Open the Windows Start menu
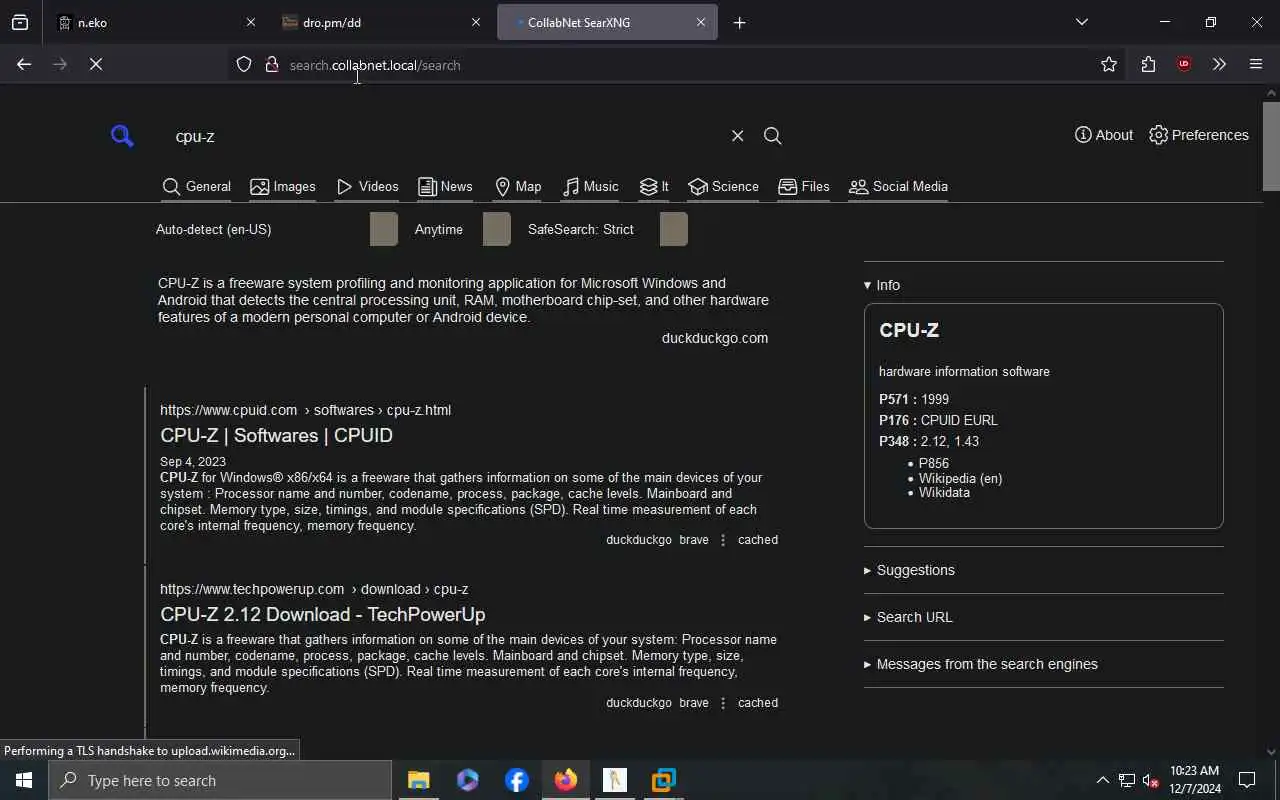 (x=24, y=780)
